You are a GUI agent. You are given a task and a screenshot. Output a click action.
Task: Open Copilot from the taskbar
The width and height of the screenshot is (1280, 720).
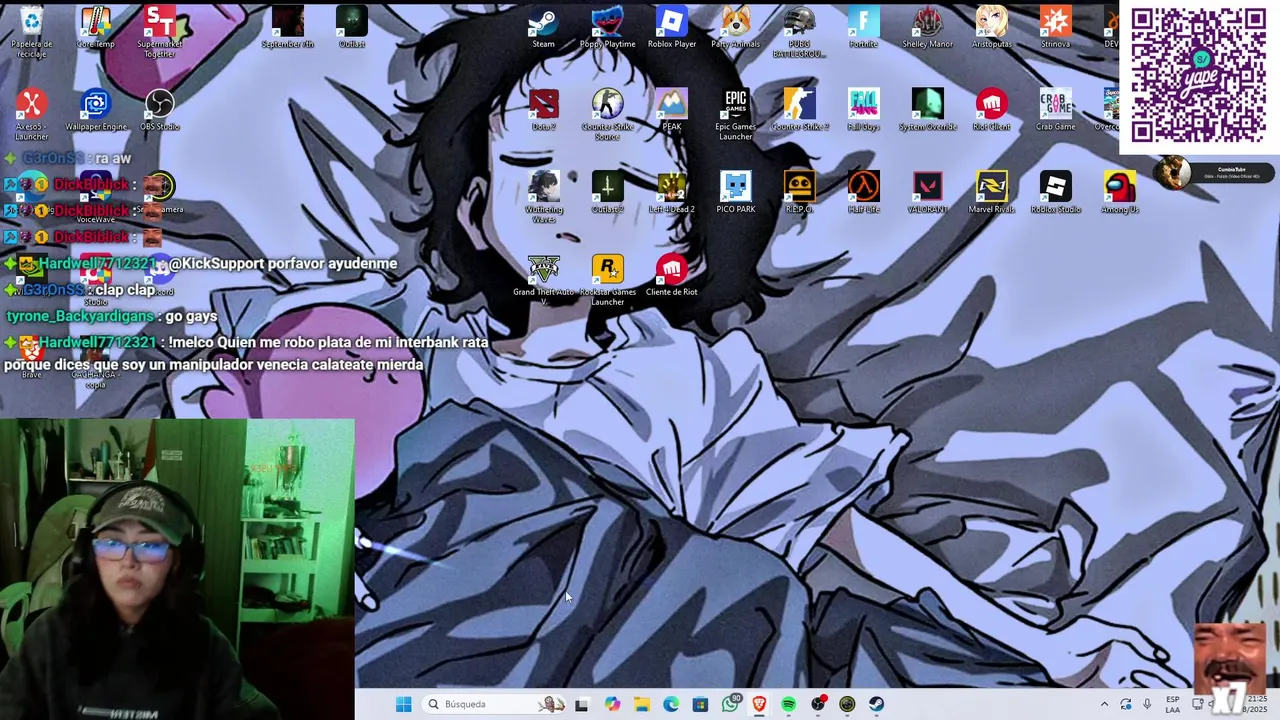point(612,704)
